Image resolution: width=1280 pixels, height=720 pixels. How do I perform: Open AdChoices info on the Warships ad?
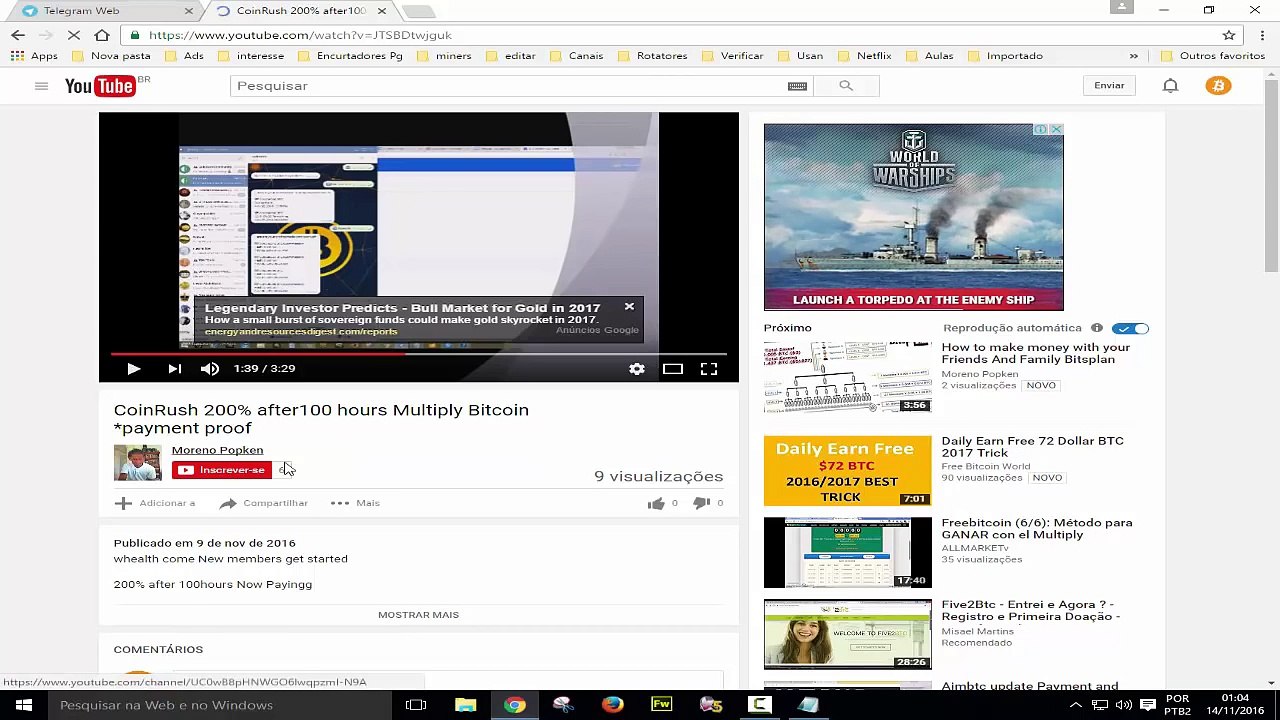[1041, 130]
